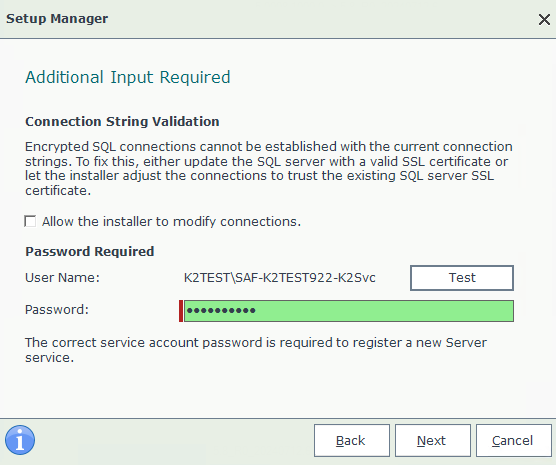Screen dimensions: 556x465
Task: Click the 'Password:' field label
Action: pyautogui.click(x=57, y=310)
